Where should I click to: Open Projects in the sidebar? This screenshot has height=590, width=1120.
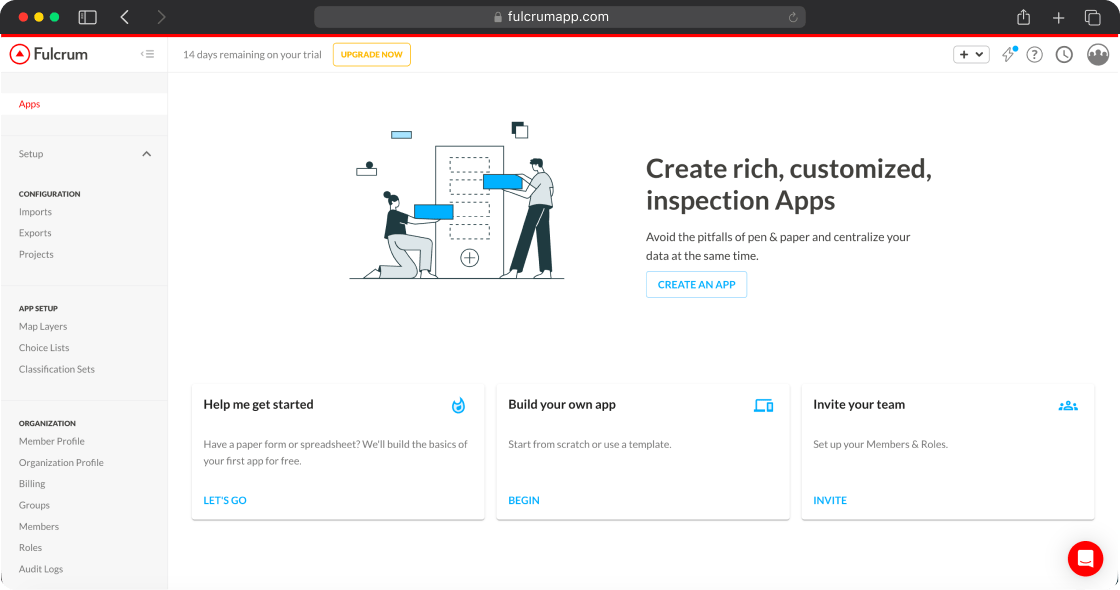[x=36, y=254]
